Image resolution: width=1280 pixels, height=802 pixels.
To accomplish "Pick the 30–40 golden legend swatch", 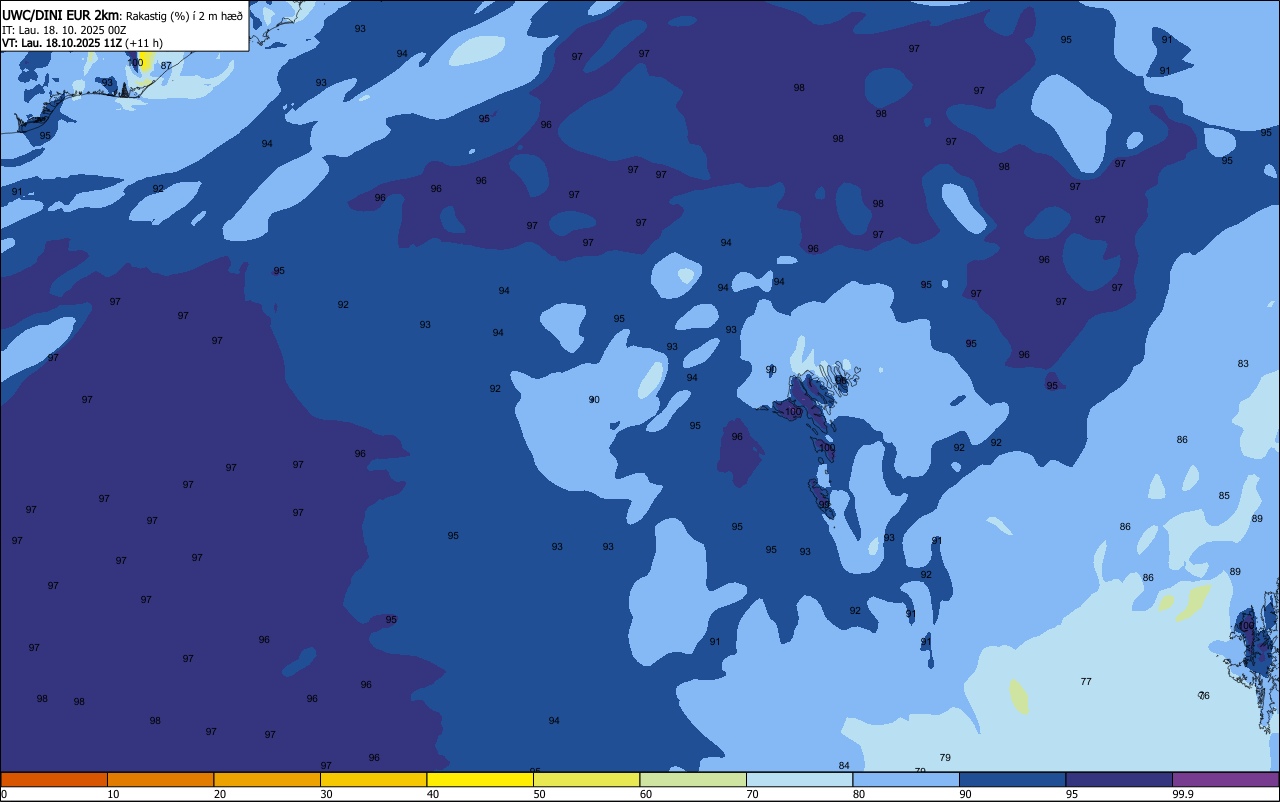I will point(373,779).
